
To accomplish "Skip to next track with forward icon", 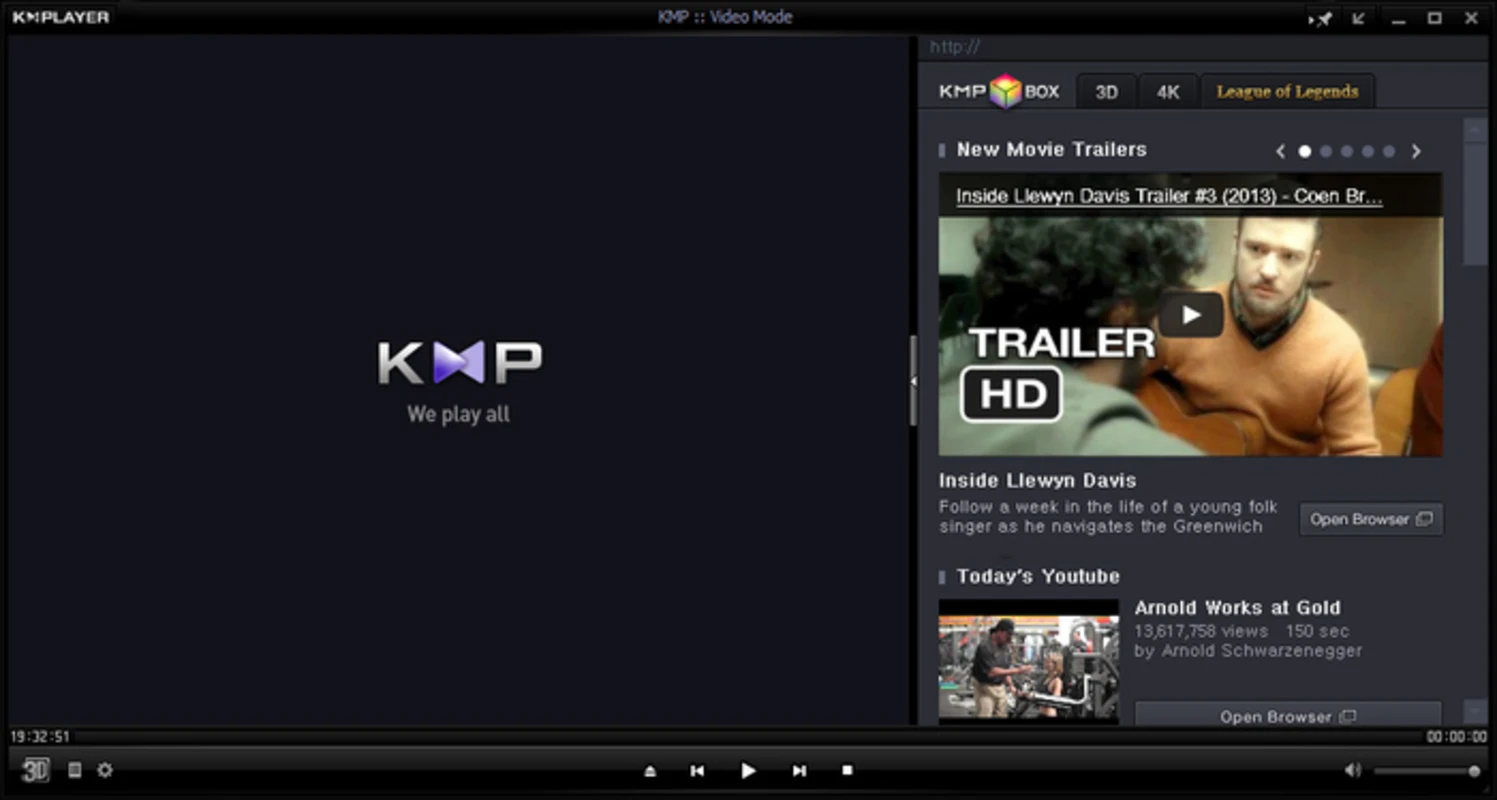I will coord(798,770).
